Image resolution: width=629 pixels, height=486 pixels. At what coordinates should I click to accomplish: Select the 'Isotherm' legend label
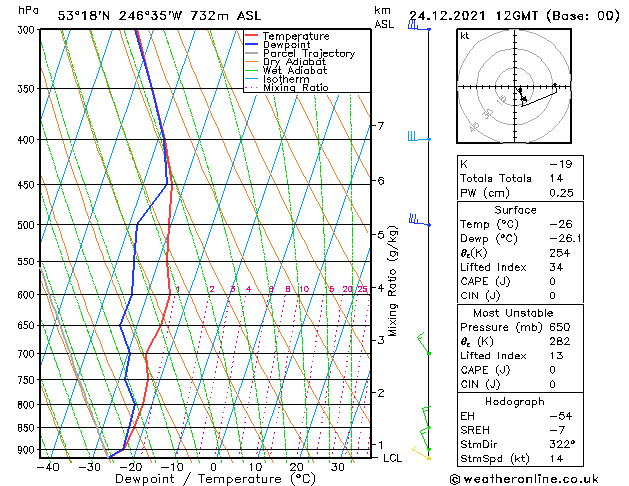286,79
